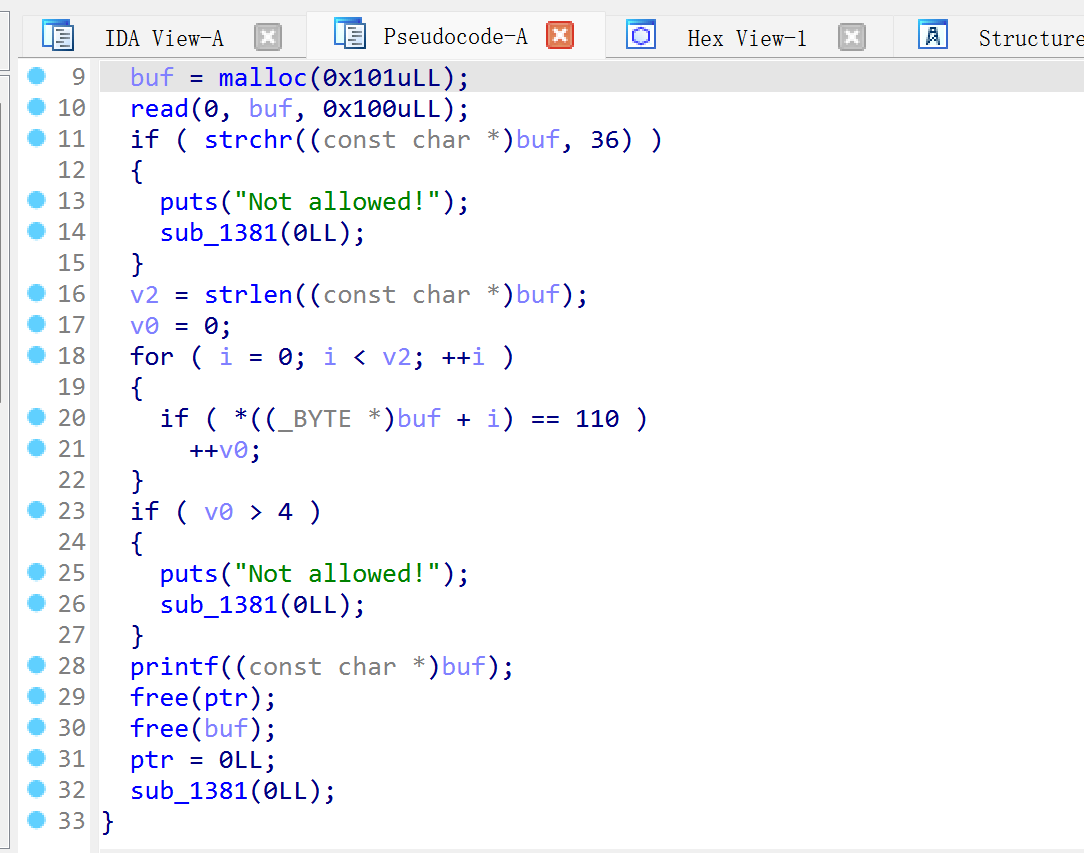Open the Structures tab
The height and width of the screenshot is (853, 1084).
[1030, 38]
